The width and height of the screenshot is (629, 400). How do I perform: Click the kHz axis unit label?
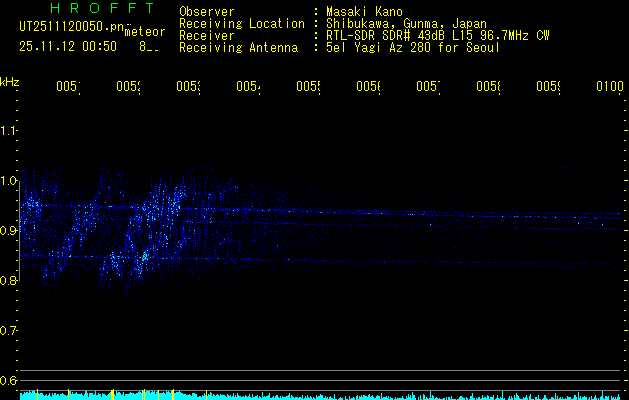(x=9, y=81)
